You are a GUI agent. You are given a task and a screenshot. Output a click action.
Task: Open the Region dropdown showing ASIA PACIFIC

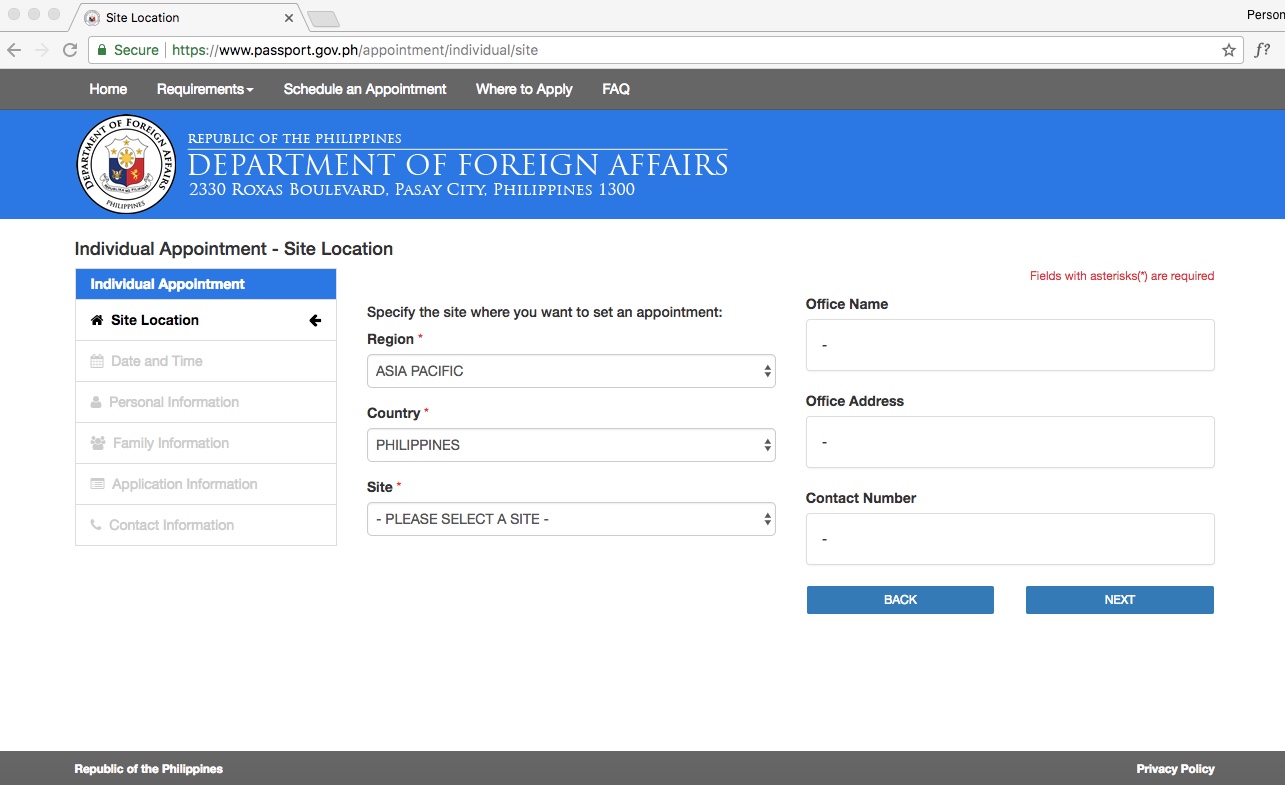pos(570,371)
